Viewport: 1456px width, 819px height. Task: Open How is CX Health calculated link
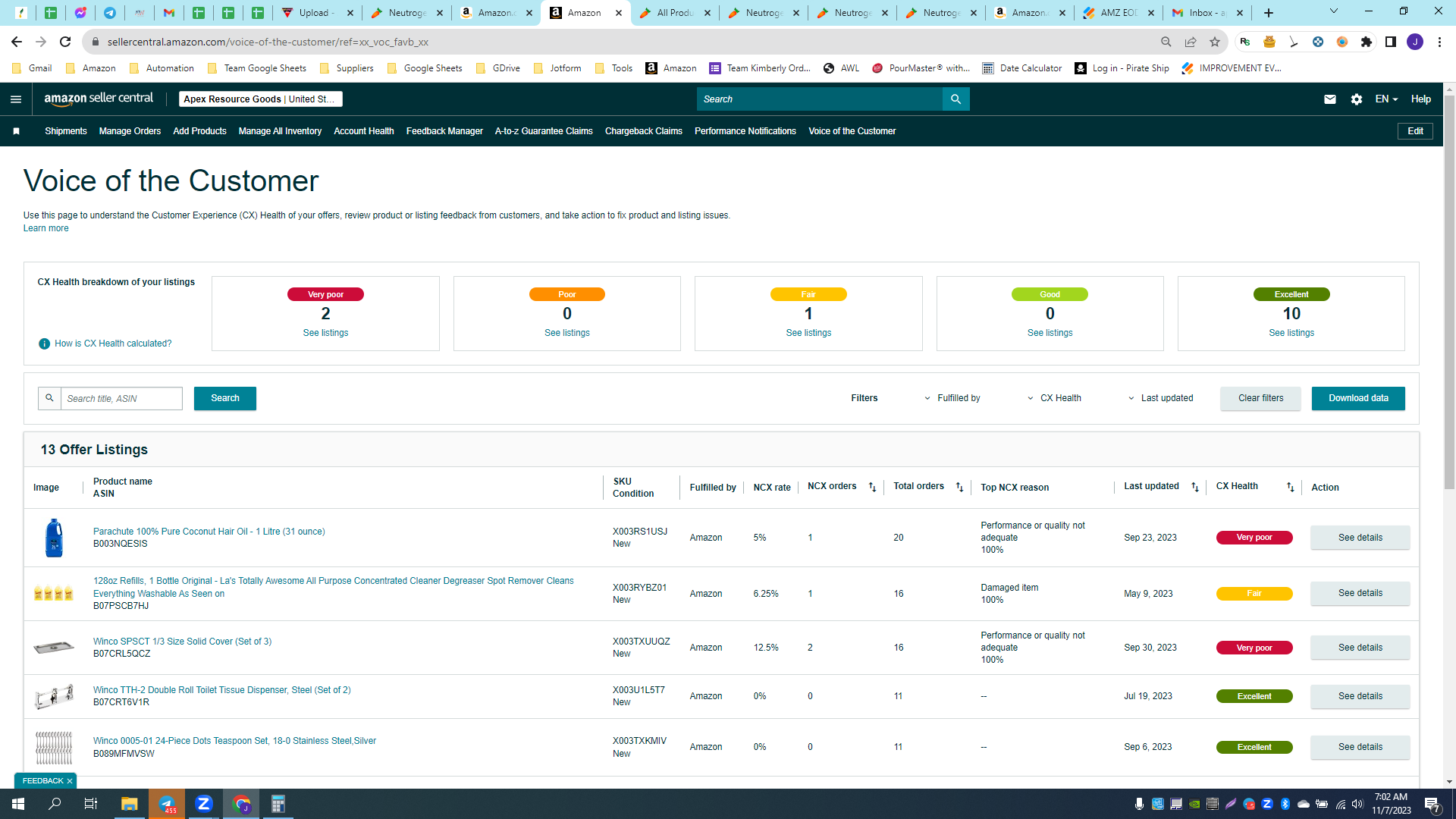coord(113,344)
